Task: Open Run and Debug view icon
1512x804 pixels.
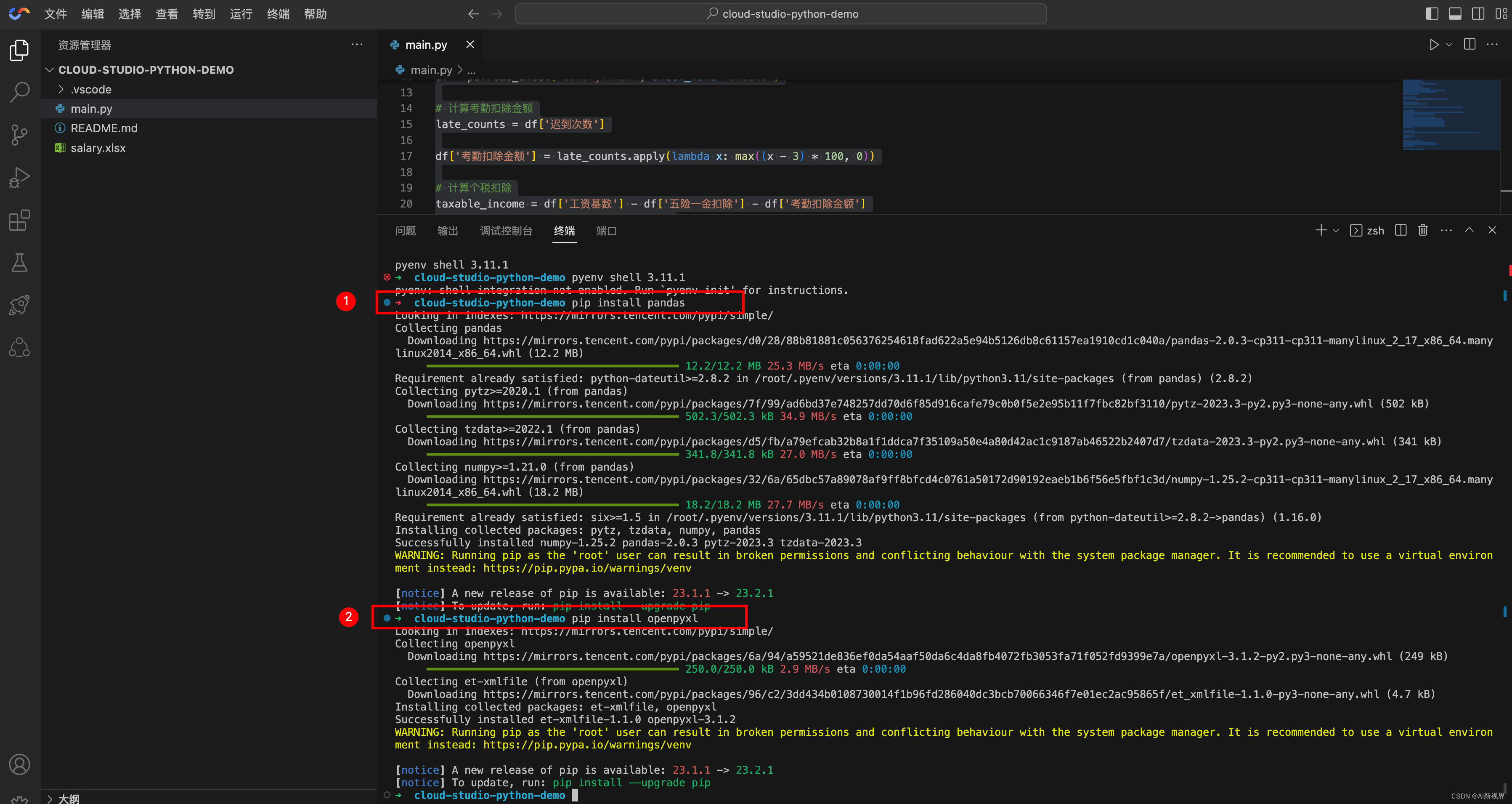Action: point(19,177)
